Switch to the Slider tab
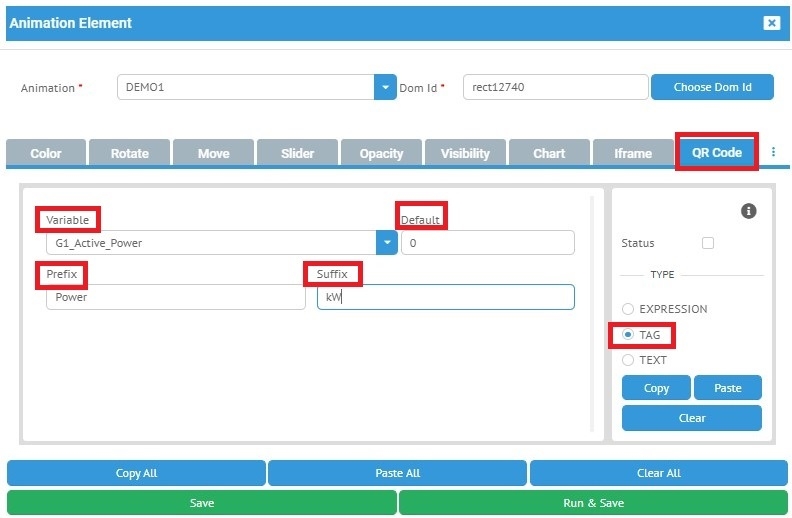This screenshot has height=518, width=792. click(x=297, y=153)
